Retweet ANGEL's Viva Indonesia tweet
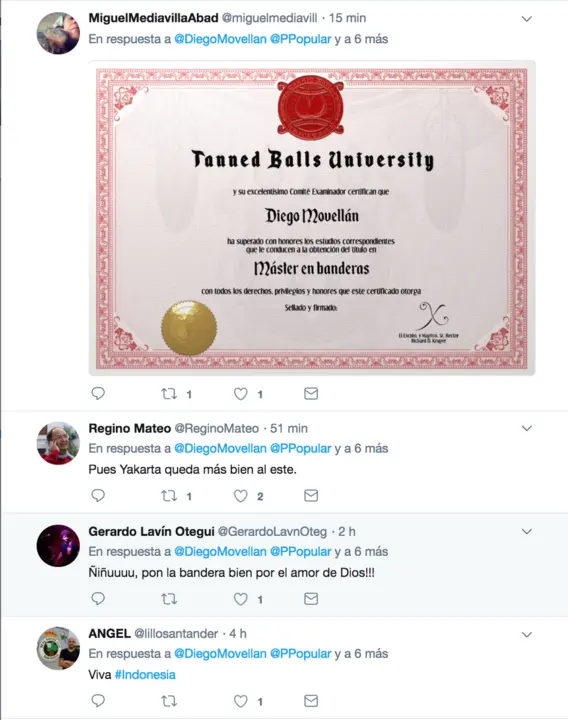Image resolution: width=568 pixels, height=720 pixels. [169, 701]
